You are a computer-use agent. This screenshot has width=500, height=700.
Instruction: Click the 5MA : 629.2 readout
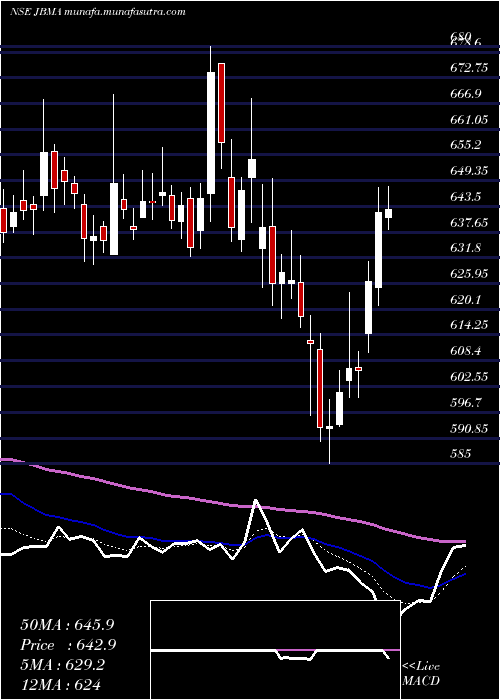point(62,666)
